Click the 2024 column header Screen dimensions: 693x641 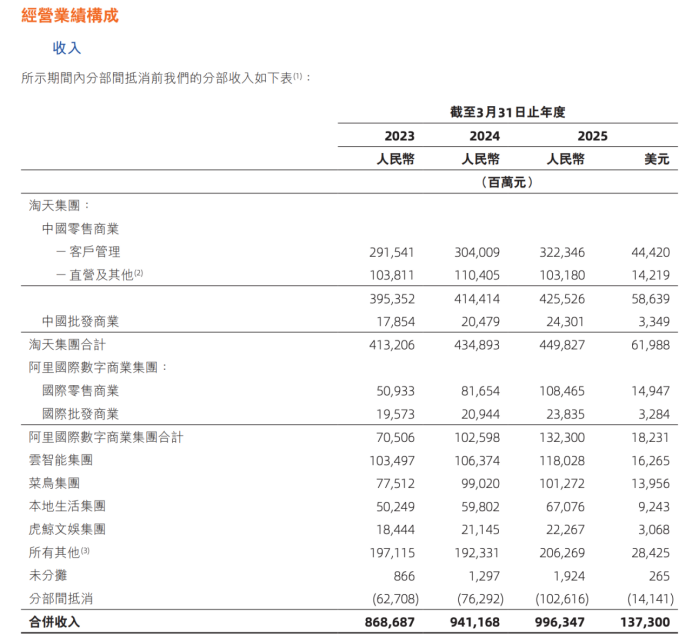(485, 136)
